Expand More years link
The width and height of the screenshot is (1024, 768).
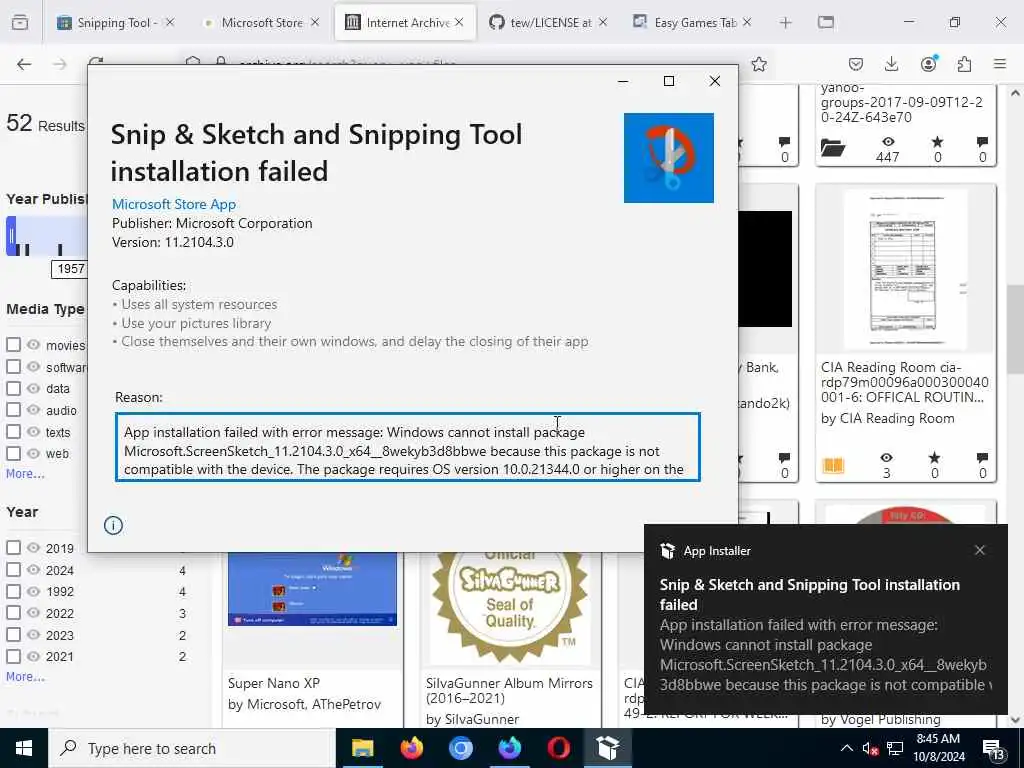pyautogui.click(x=25, y=677)
